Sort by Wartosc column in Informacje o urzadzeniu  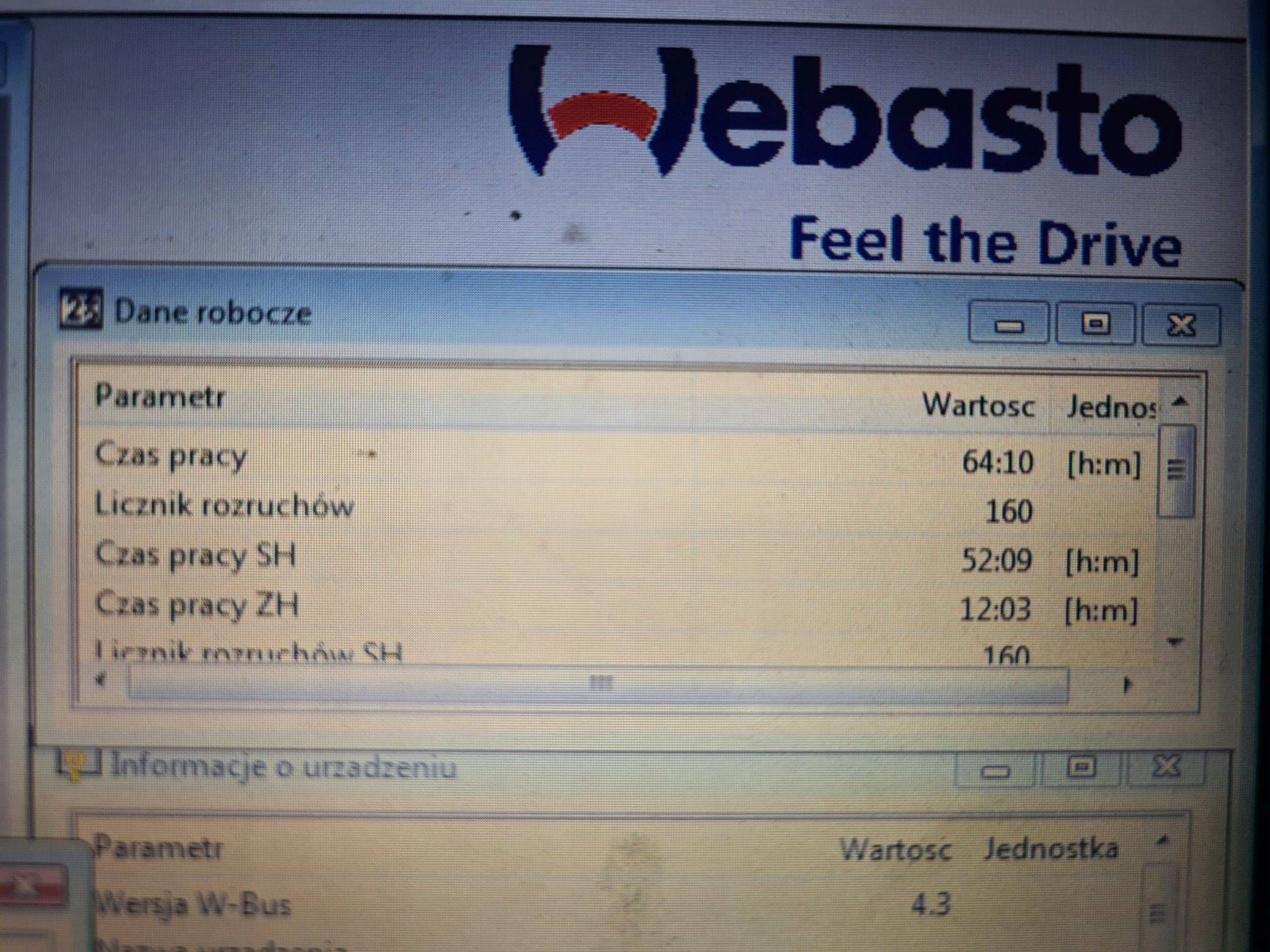tap(895, 849)
